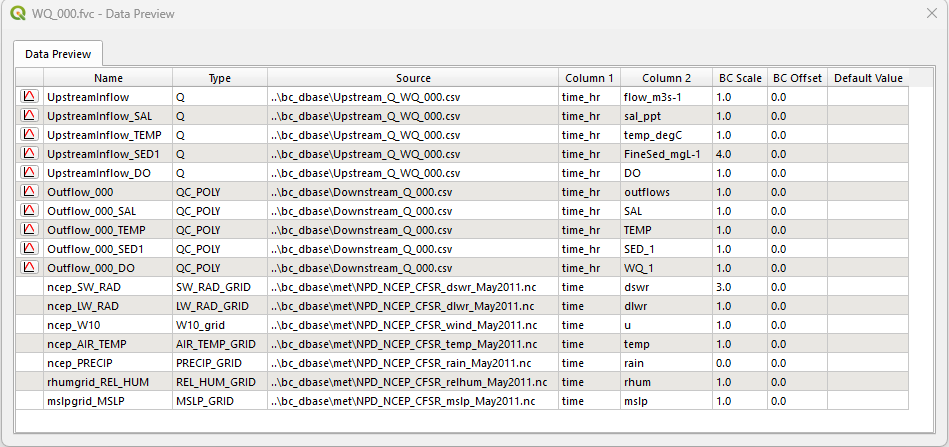Click the Name column header
Screen dimensions: 949x447
point(108,78)
